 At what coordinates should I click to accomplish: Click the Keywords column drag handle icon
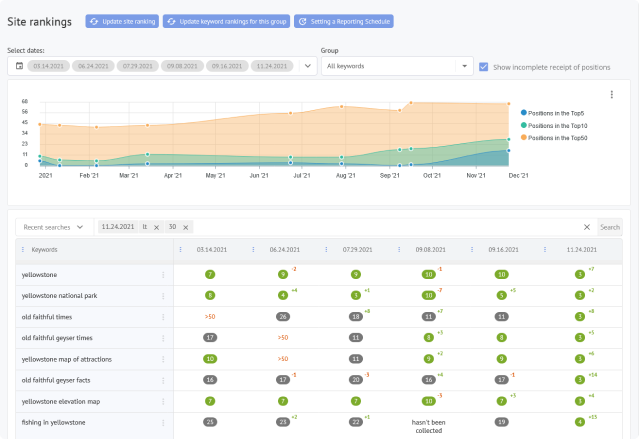click(x=24, y=250)
